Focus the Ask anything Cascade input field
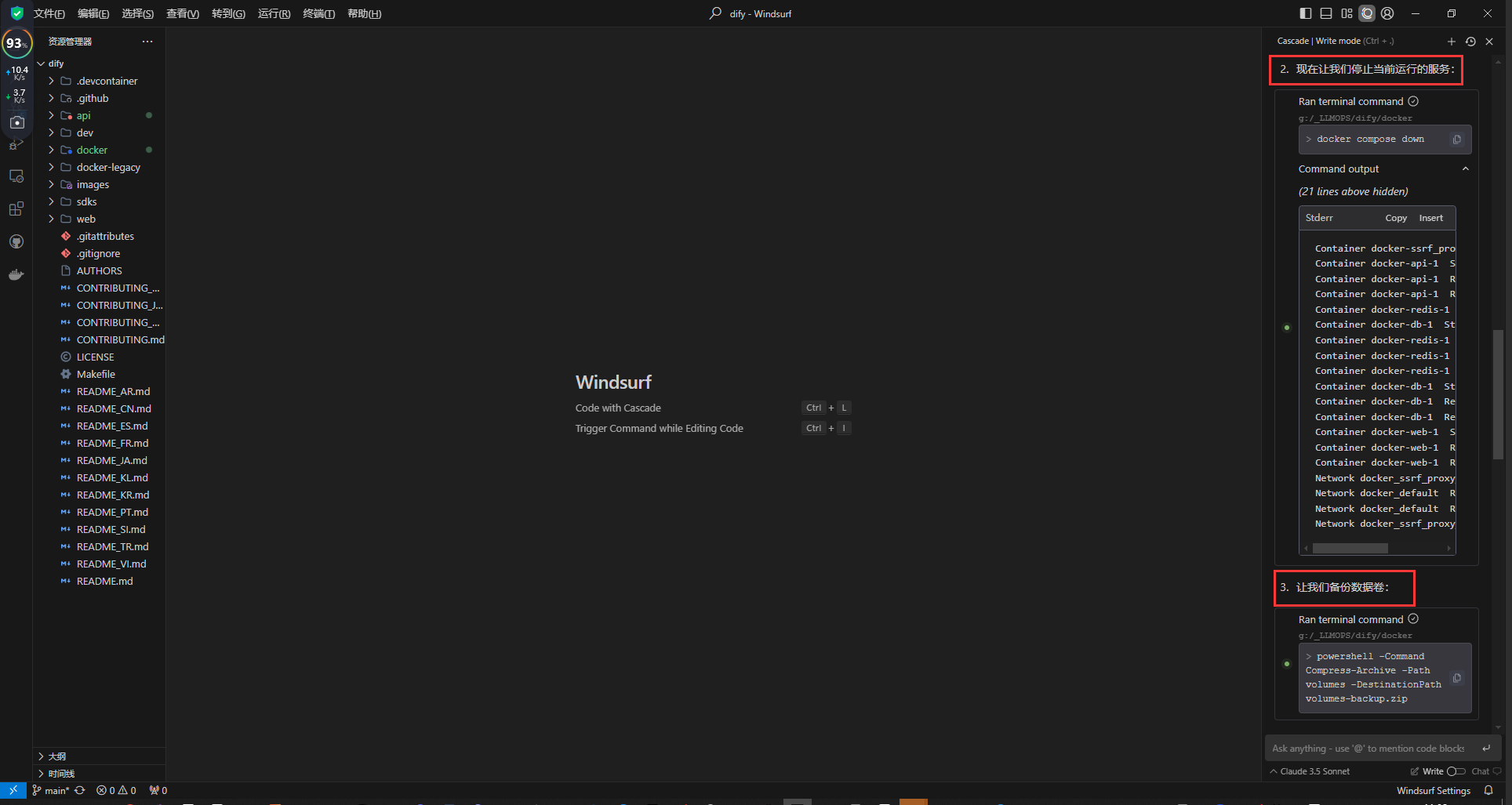The width and height of the screenshot is (1512, 805). point(1370,749)
